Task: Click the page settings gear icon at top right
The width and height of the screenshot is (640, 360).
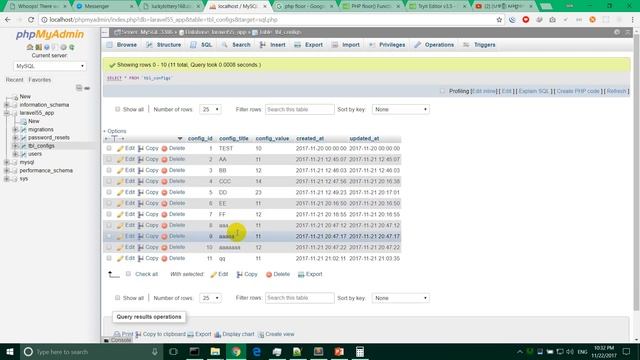Action: tap(617, 32)
